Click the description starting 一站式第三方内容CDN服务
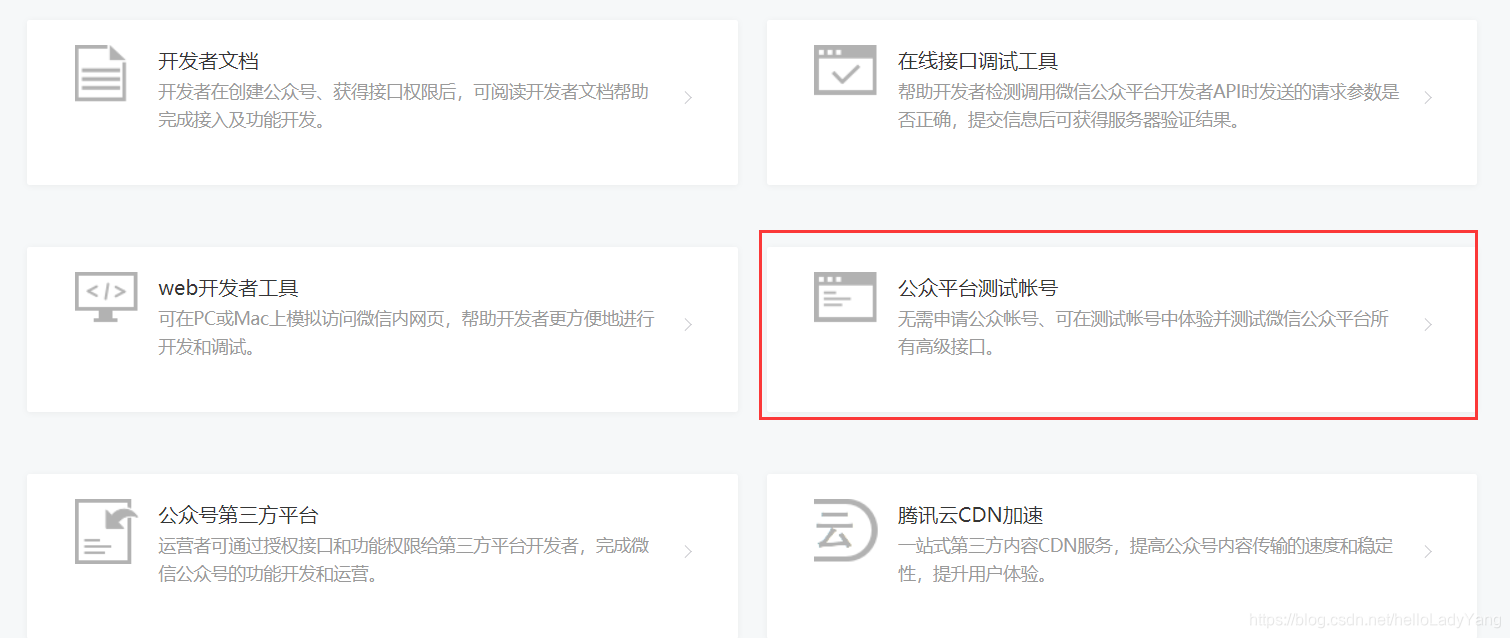 coord(1146,560)
